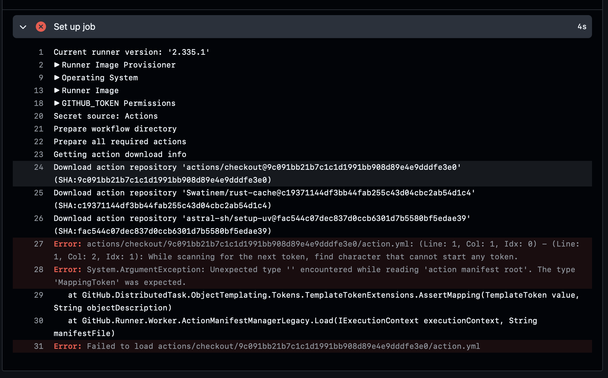
Task: Click line number 31 error link
Action: point(38,346)
